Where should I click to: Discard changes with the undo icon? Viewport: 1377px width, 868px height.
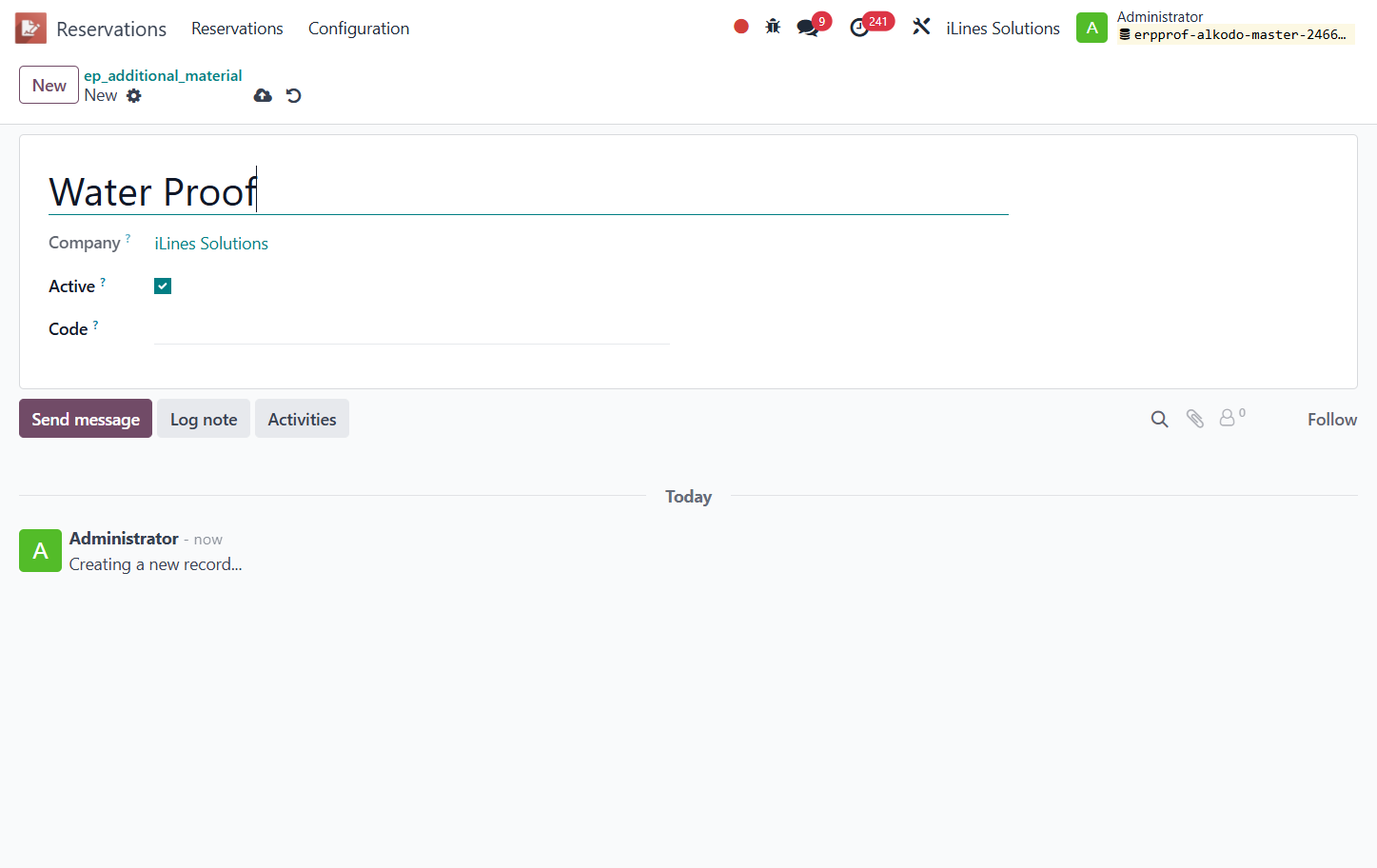pos(294,95)
